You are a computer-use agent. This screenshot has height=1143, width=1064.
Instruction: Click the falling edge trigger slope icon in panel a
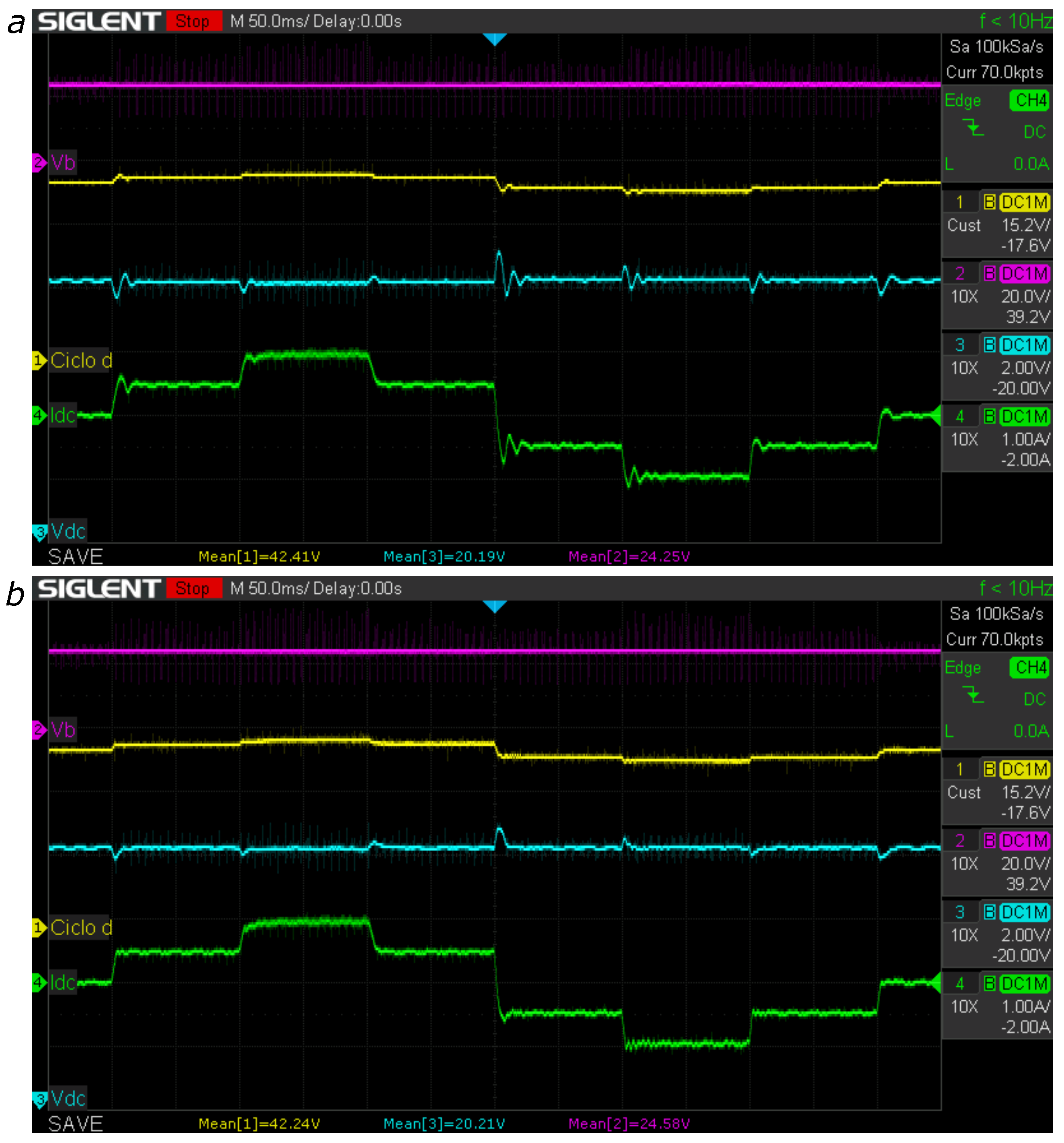coord(974,127)
